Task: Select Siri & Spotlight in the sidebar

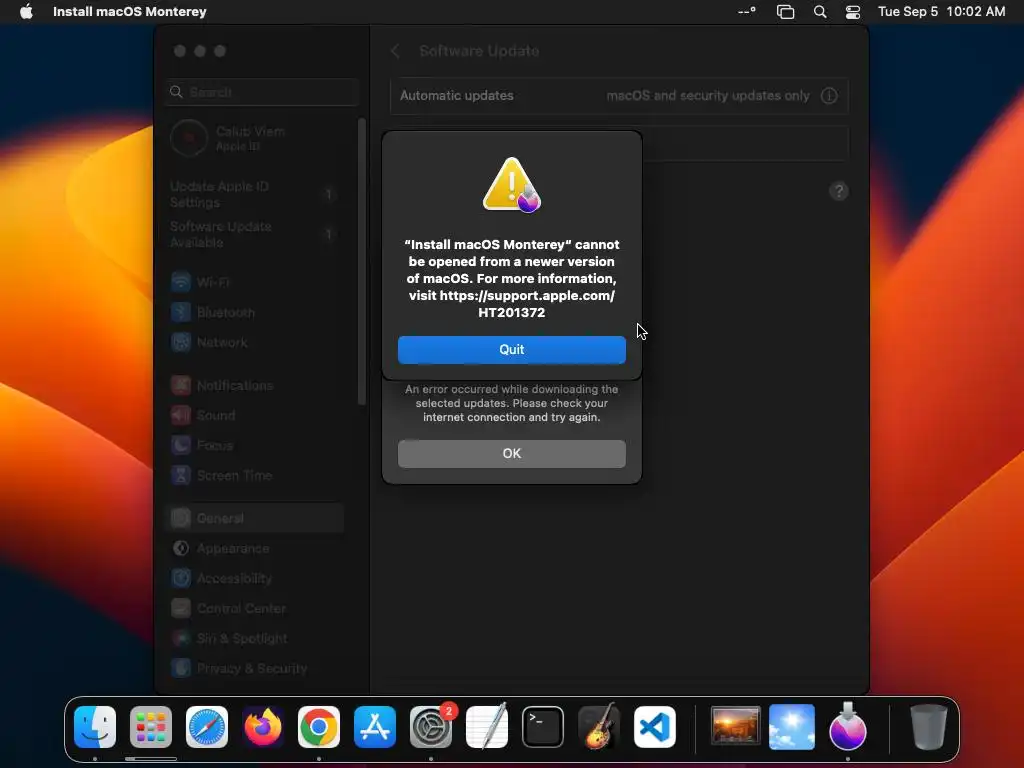Action: [x=255, y=639]
